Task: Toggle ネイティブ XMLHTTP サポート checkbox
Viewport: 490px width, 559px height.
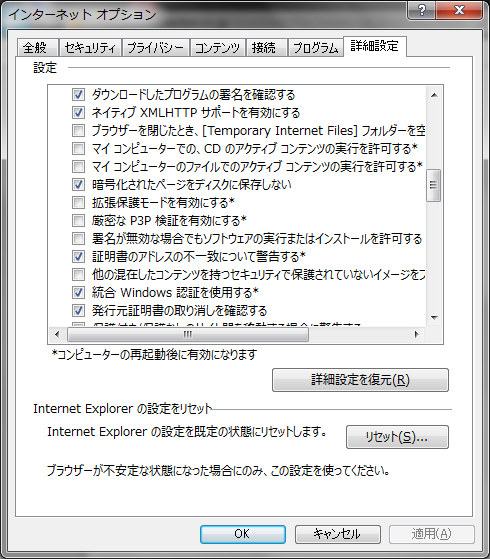Action: click(78, 112)
